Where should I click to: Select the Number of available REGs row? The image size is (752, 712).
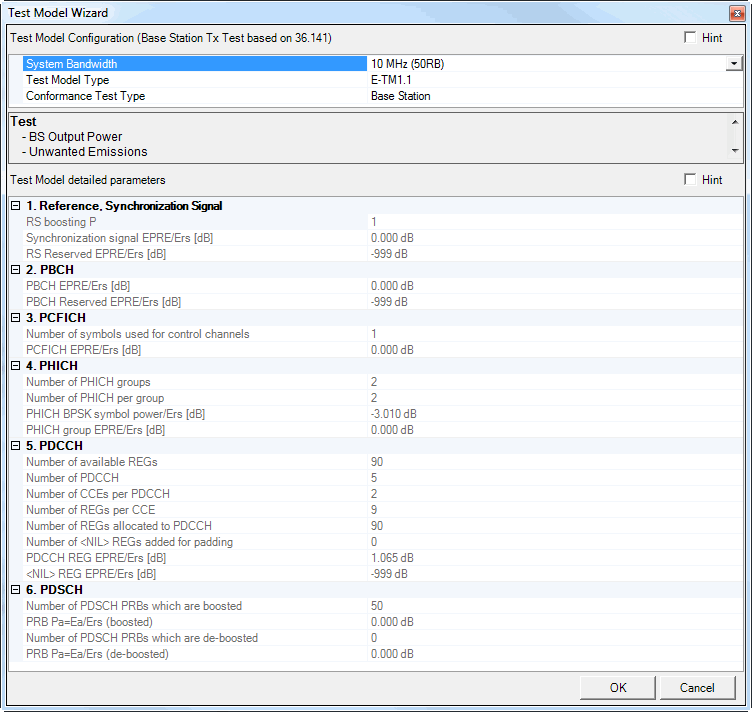click(x=382, y=462)
